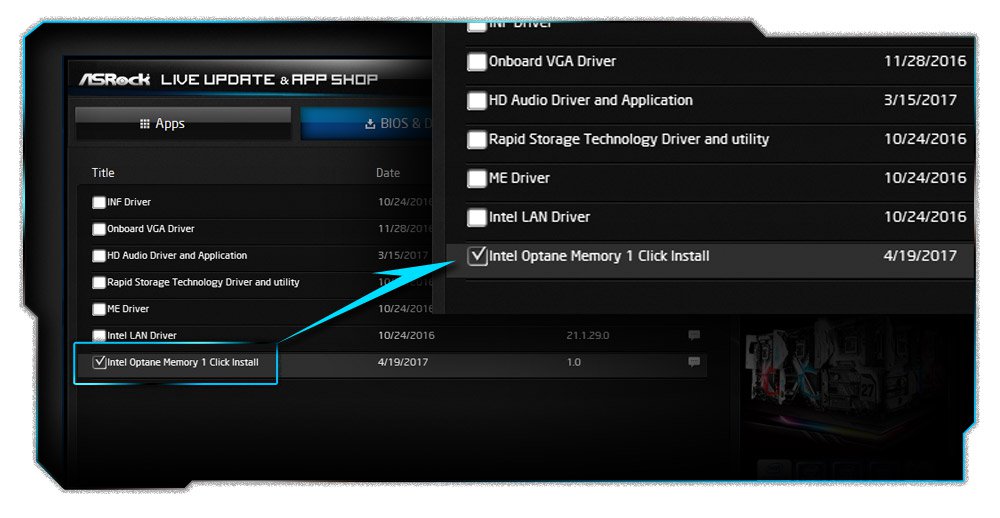Click the download icon on BIOS & Drivers tab

(370, 124)
